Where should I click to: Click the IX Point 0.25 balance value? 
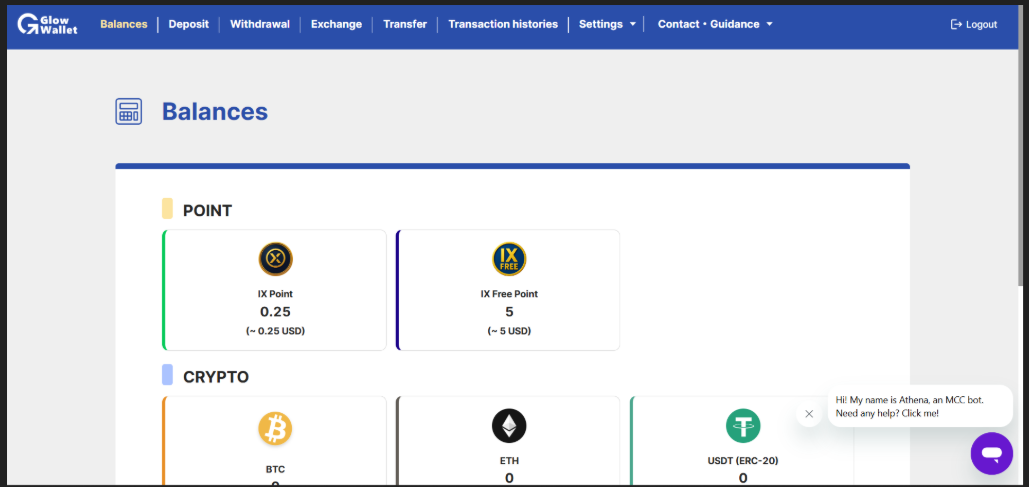276,312
